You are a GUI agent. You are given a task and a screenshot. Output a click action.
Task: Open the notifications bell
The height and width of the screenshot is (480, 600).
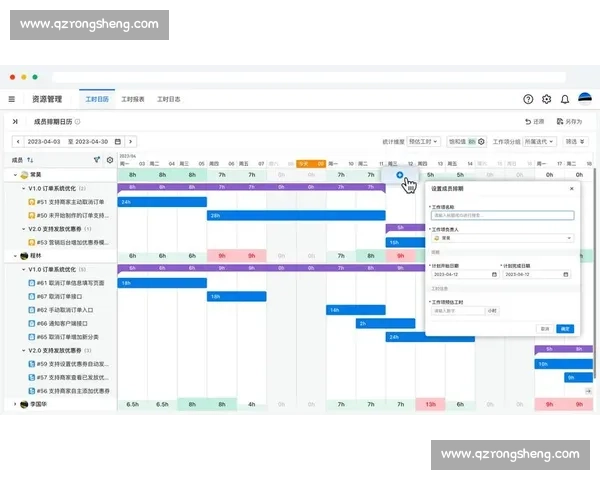point(565,100)
